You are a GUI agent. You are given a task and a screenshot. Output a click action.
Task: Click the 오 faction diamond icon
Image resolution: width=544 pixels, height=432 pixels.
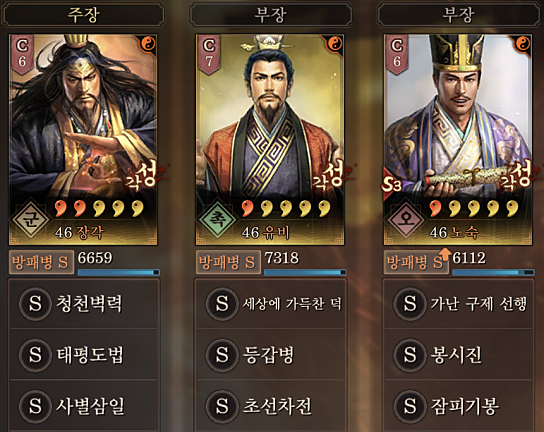(405, 219)
